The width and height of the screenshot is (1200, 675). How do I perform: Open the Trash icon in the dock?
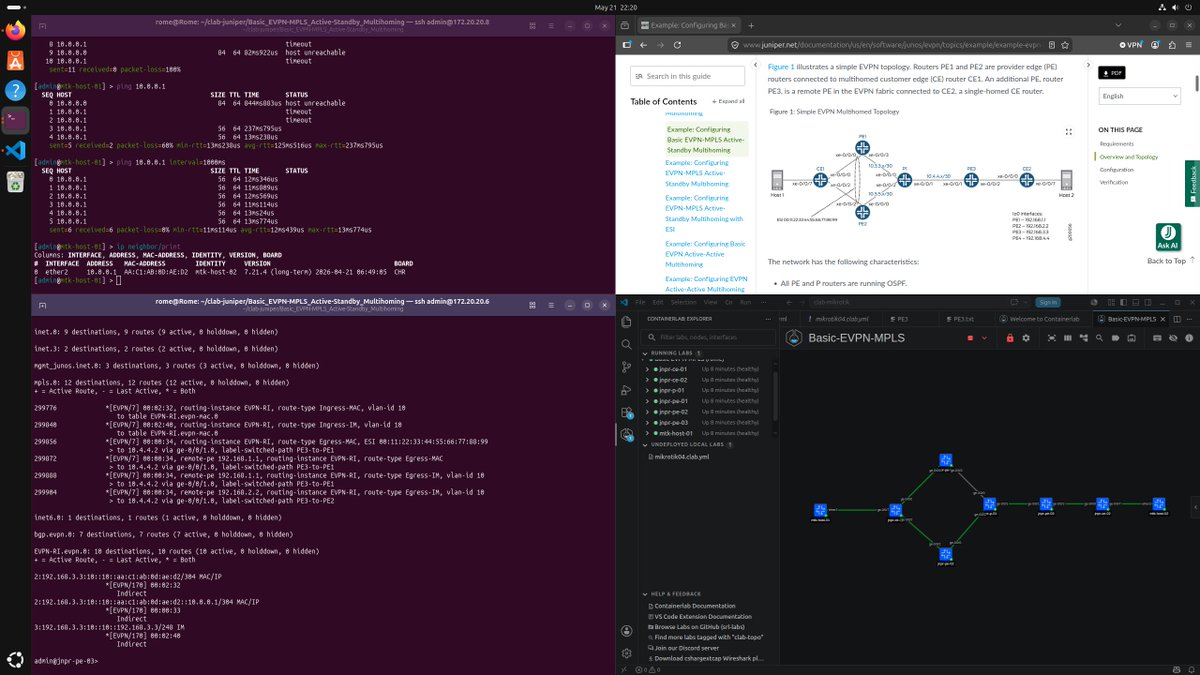click(x=15, y=181)
